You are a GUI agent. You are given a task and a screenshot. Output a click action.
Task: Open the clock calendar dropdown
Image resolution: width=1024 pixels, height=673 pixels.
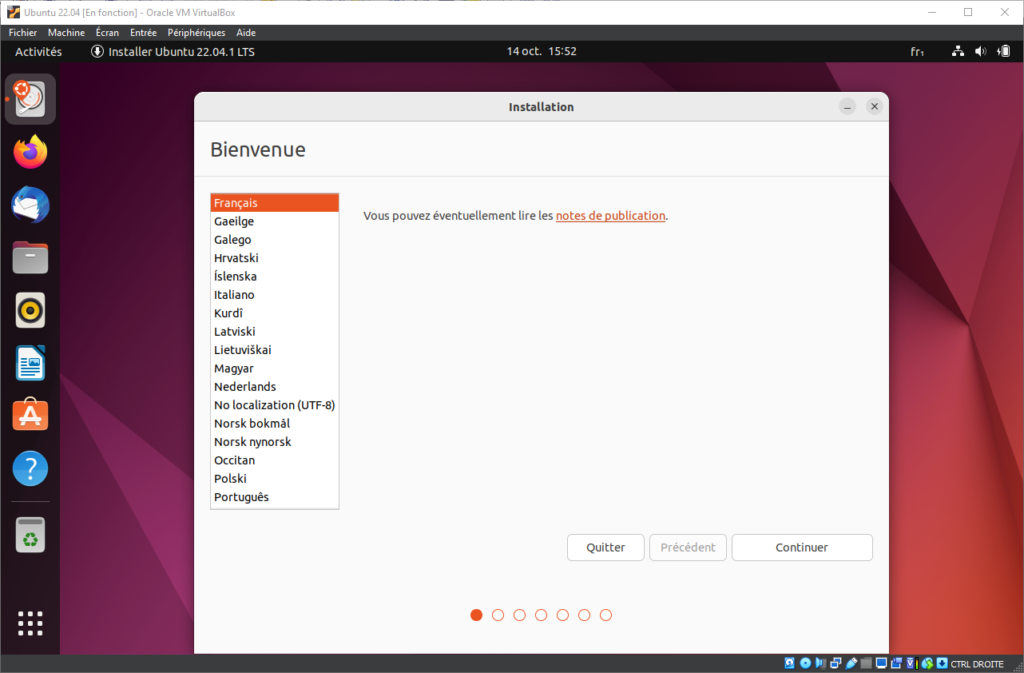tap(541, 51)
